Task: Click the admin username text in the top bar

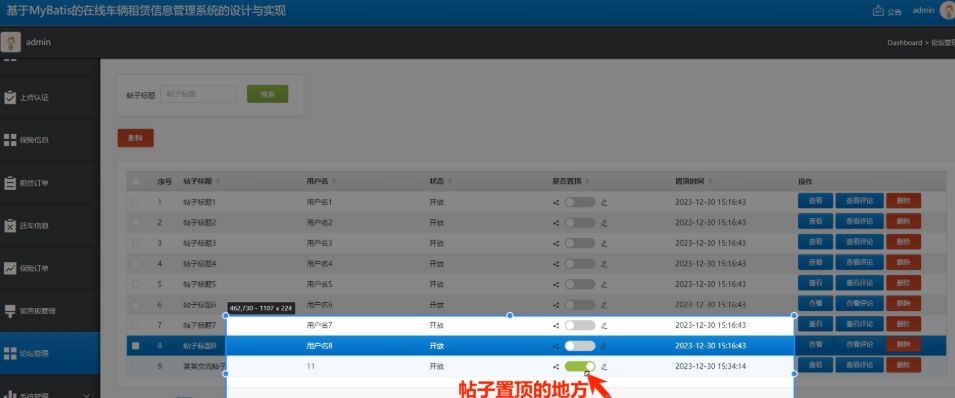Action: [x=923, y=10]
